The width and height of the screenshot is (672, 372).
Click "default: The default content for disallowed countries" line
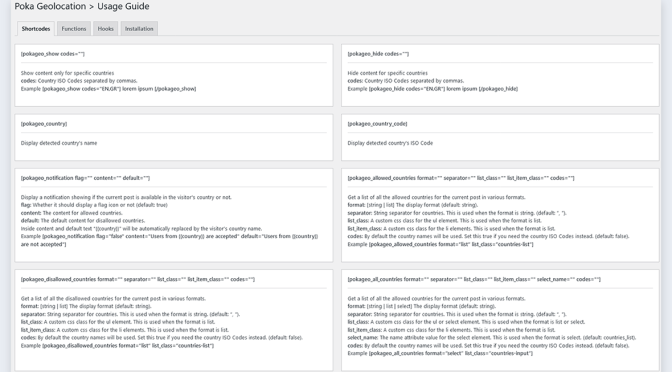[x=83, y=221]
